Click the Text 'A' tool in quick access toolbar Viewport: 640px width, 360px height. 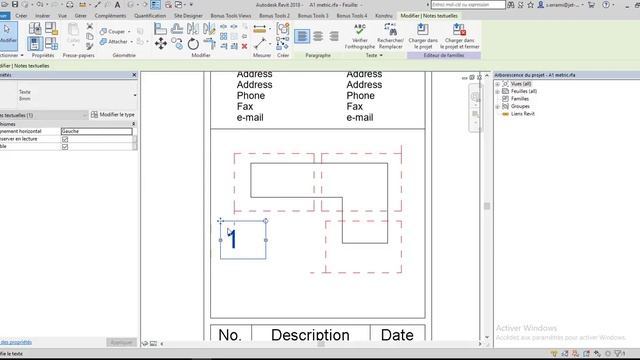117,5
